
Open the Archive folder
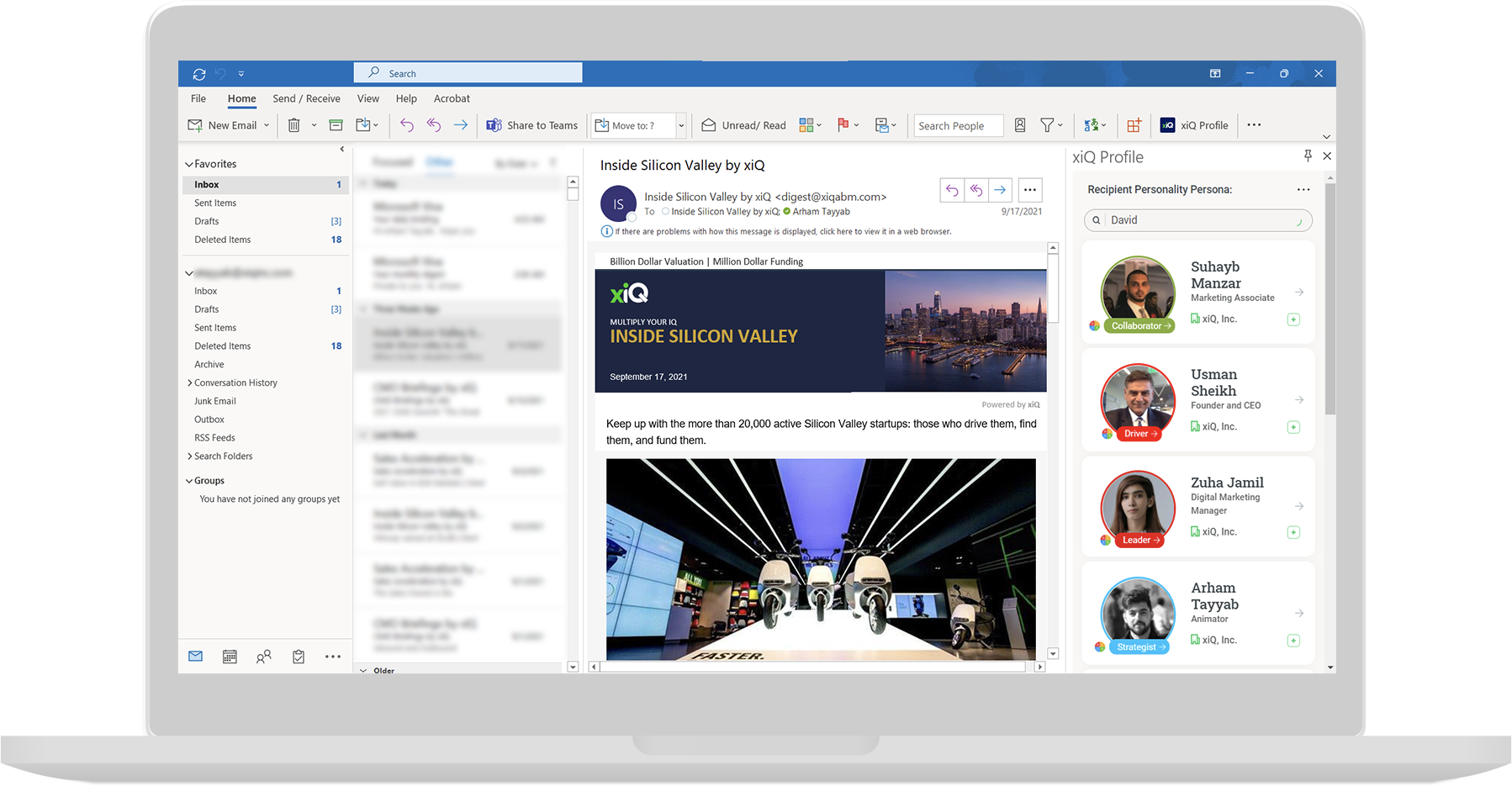click(209, 365)
